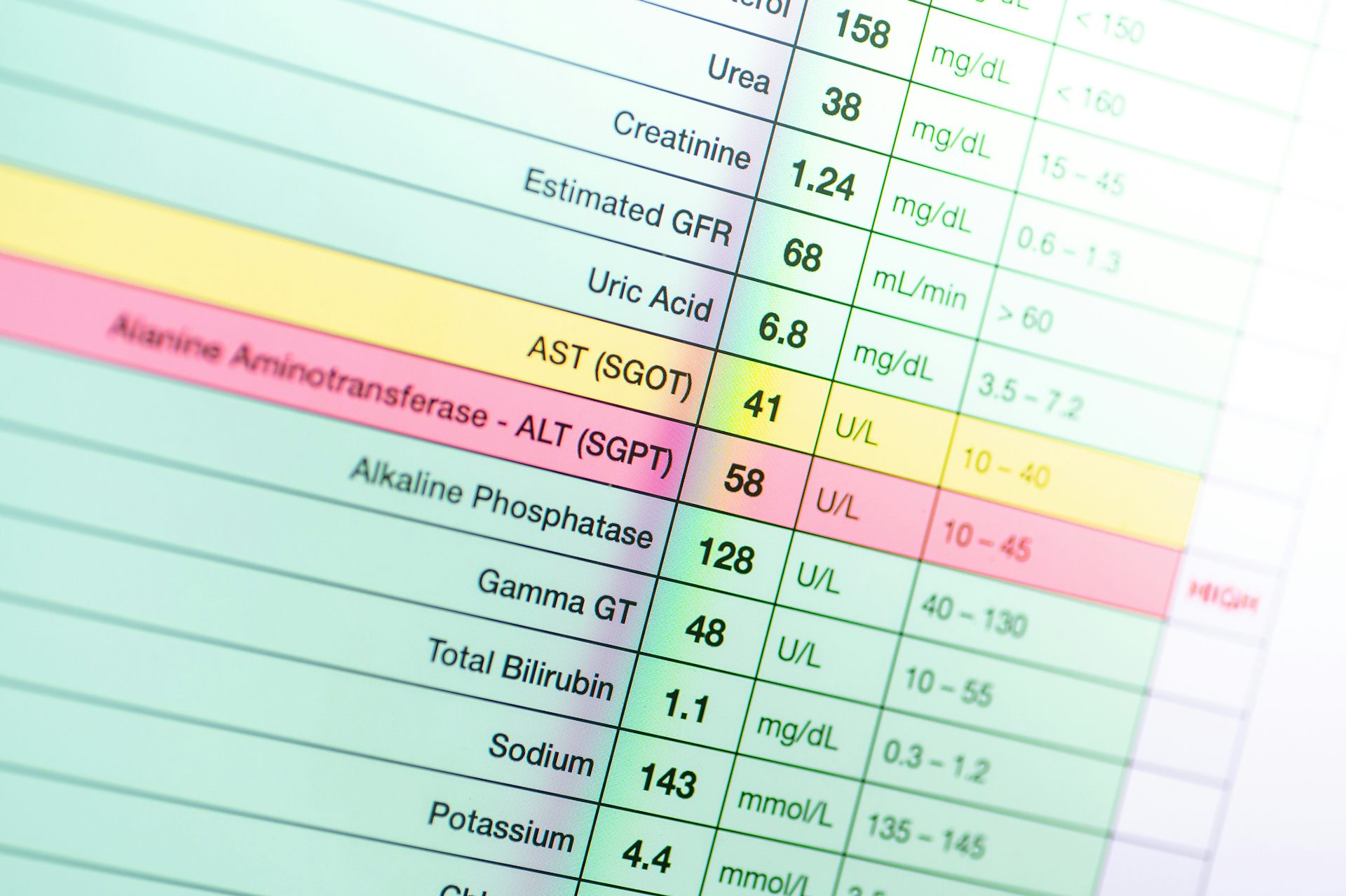Click the Total Bilirubin value 1.1
1346x896 pixels.
(686, 706)
